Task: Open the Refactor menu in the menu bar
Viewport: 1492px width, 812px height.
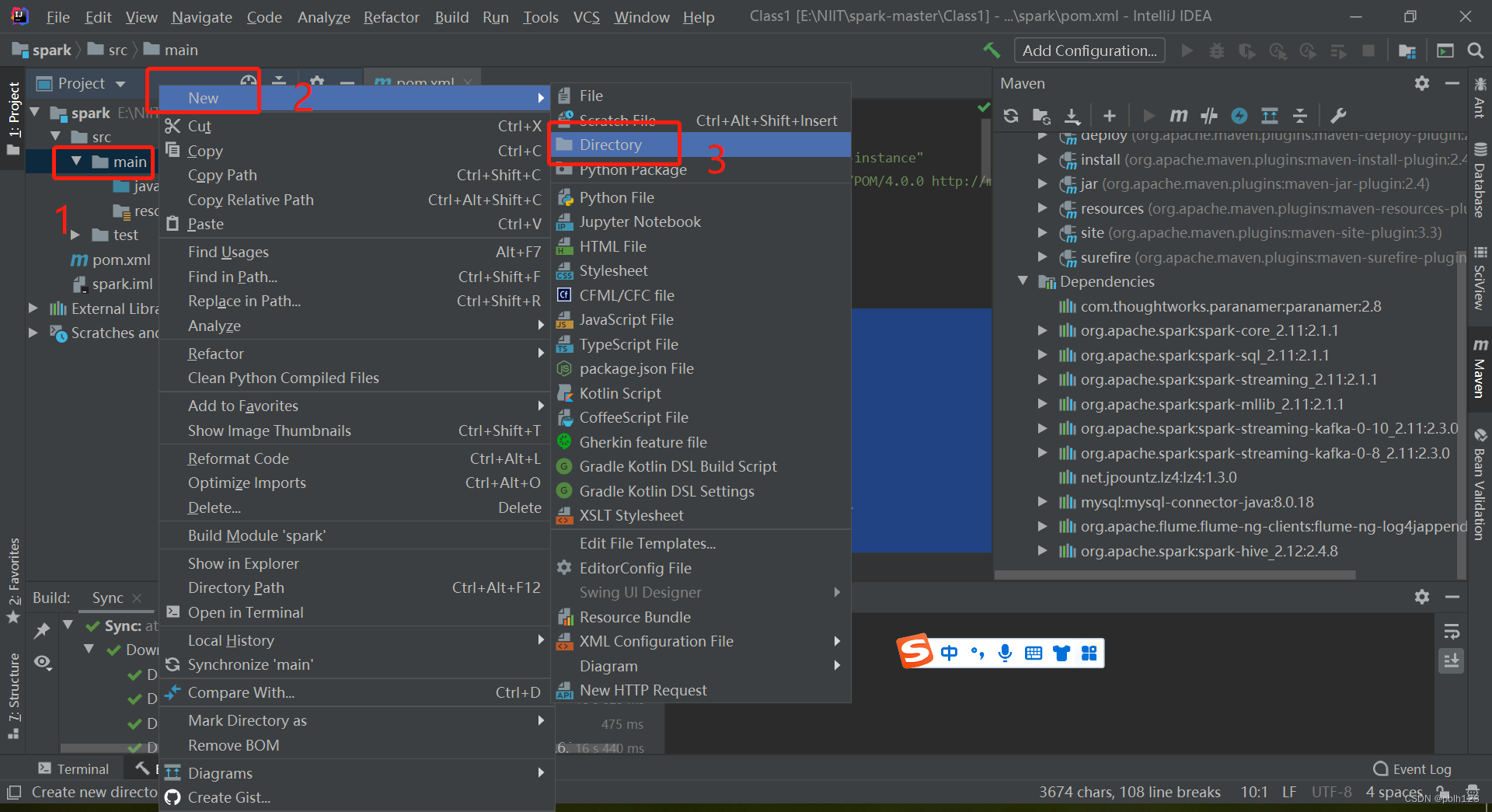Action: click(391, 17)
